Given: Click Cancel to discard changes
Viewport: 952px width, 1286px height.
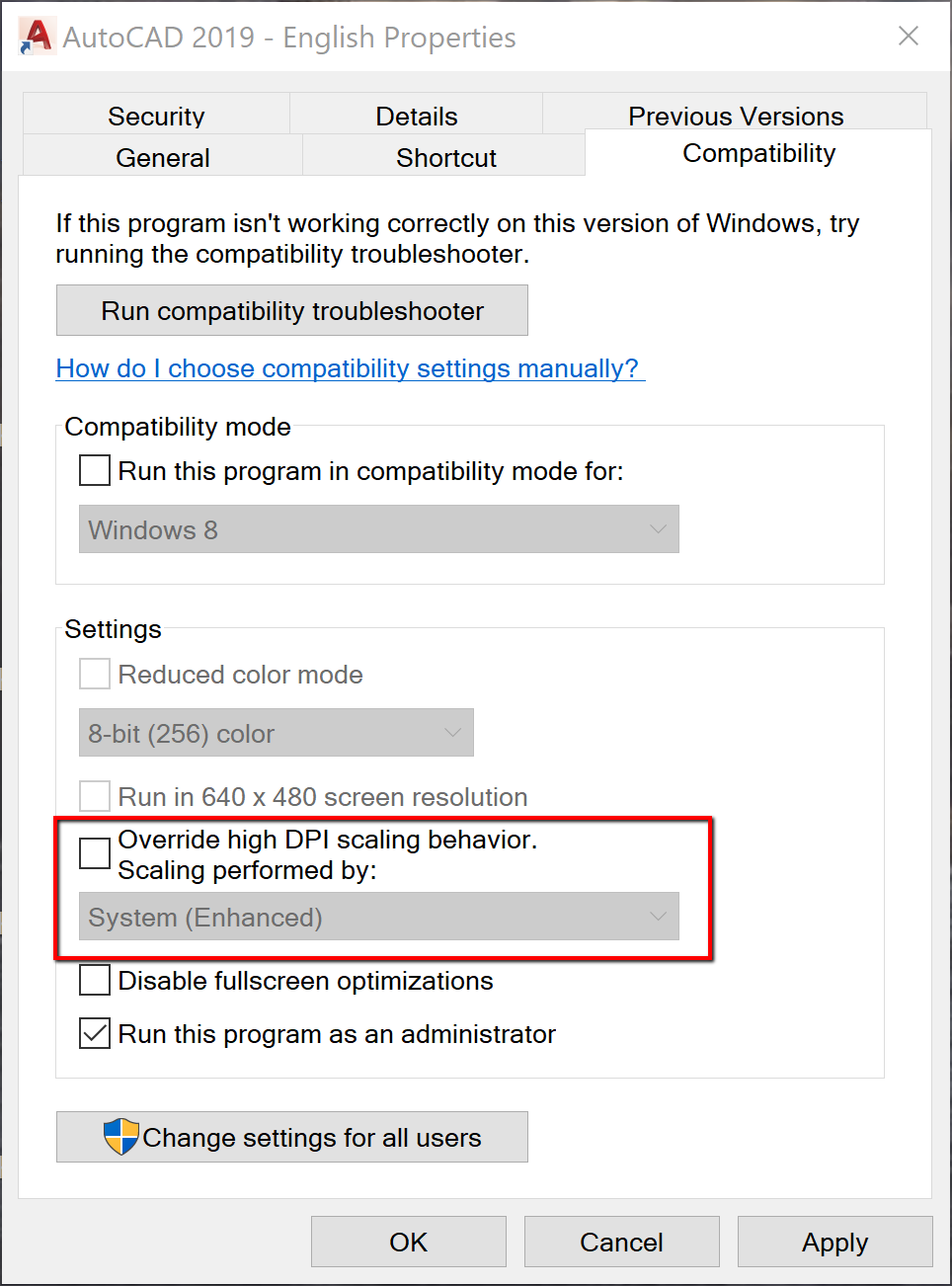Looking at the screenshot, I should (x=621, y=1242).
